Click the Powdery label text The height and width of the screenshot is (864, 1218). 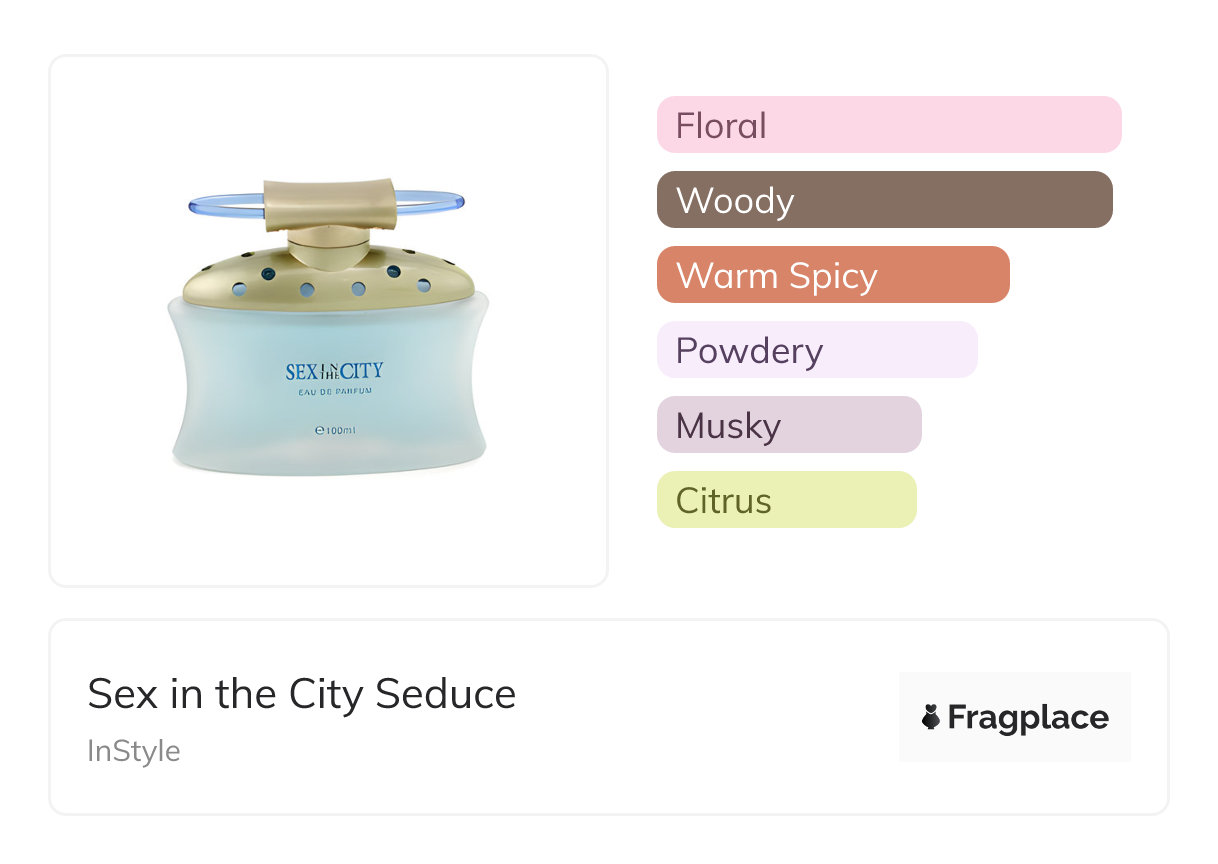(749, 350)
